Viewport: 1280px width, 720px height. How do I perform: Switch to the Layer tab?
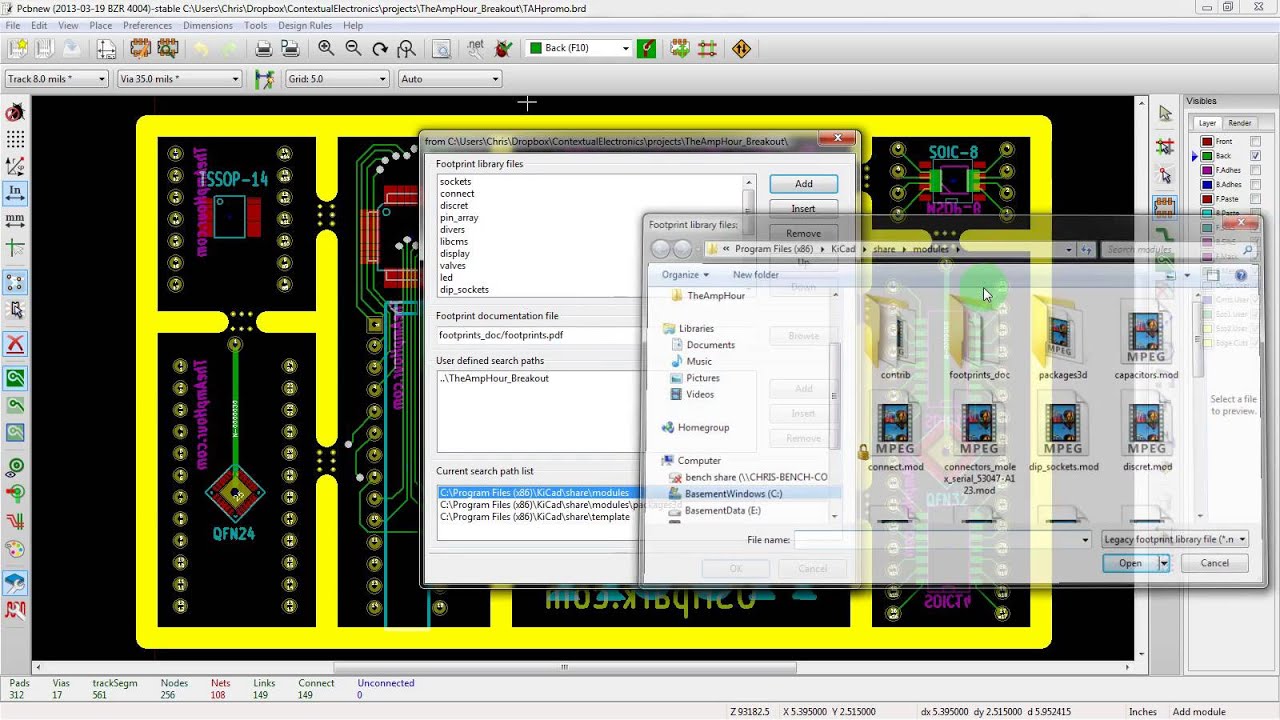(1207, 123)
